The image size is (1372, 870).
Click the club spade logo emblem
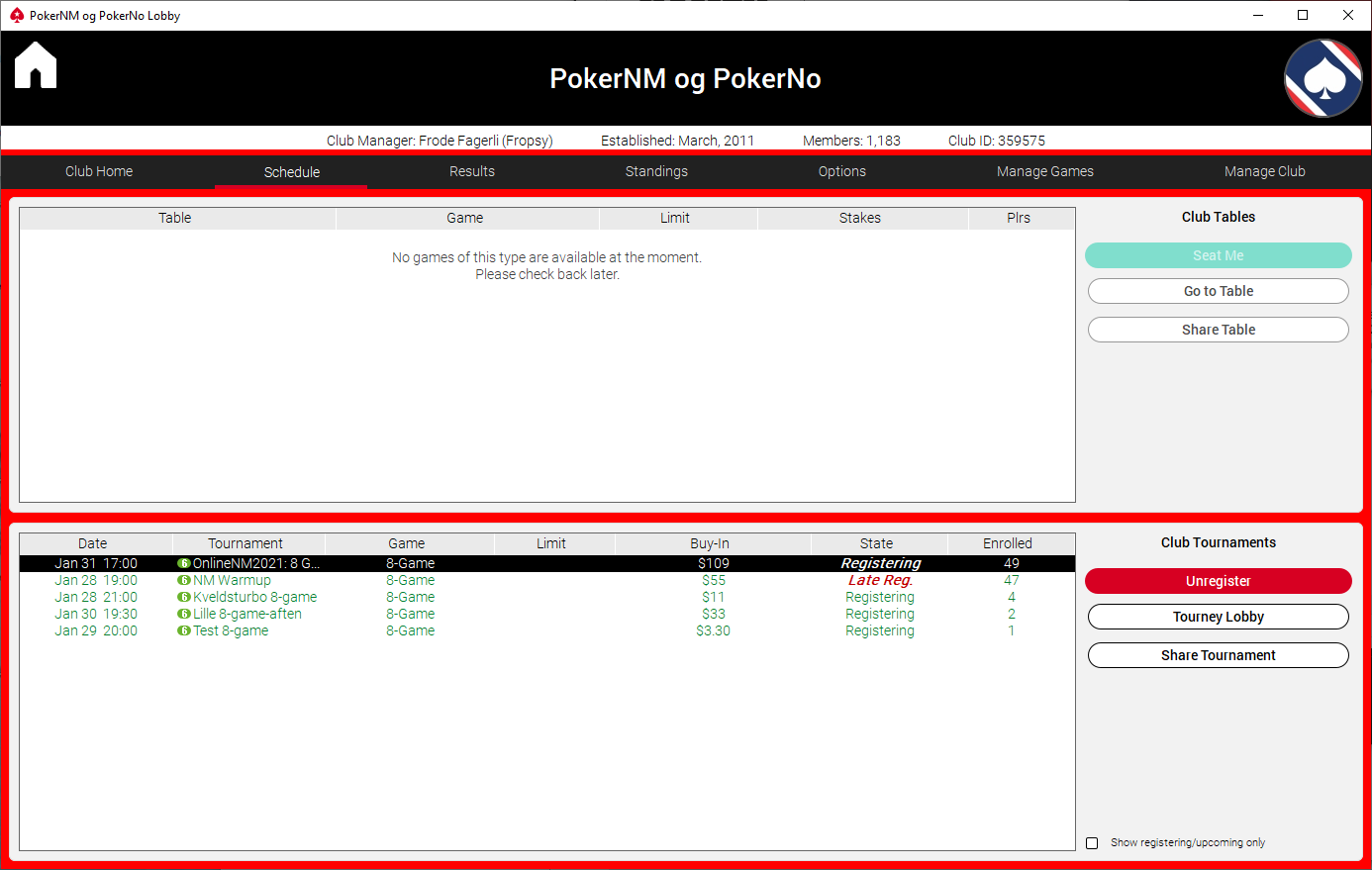coord(1323,78)
